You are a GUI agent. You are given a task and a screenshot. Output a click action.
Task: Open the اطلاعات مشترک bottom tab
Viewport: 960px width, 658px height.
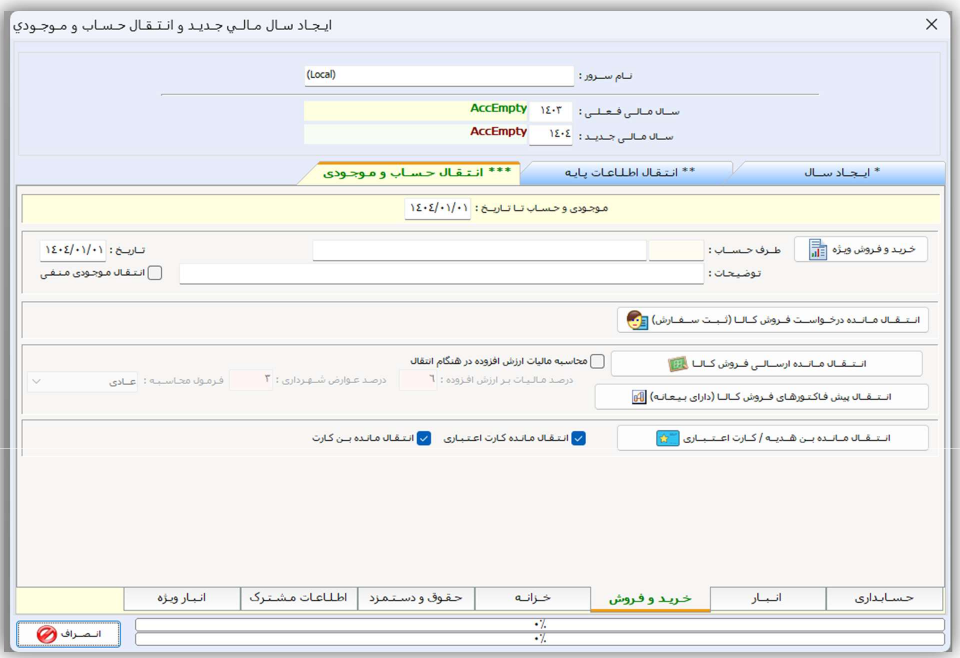click(x=299, y=598)
